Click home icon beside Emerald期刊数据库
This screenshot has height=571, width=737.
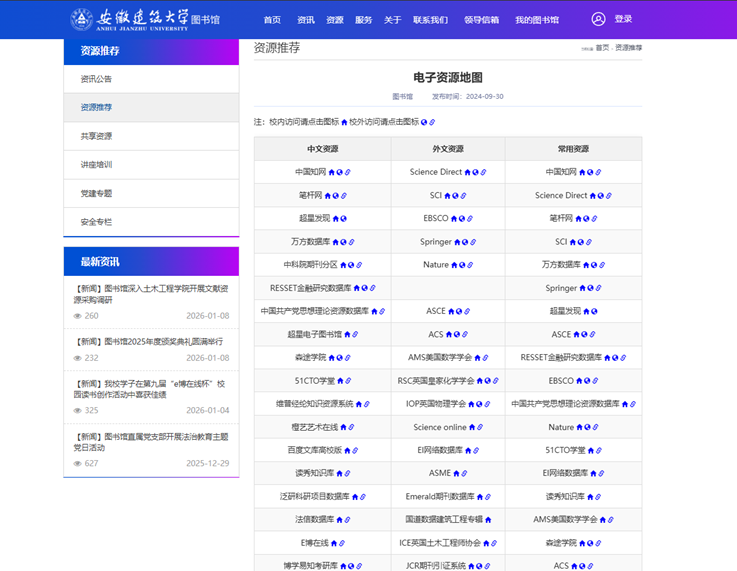481,497
